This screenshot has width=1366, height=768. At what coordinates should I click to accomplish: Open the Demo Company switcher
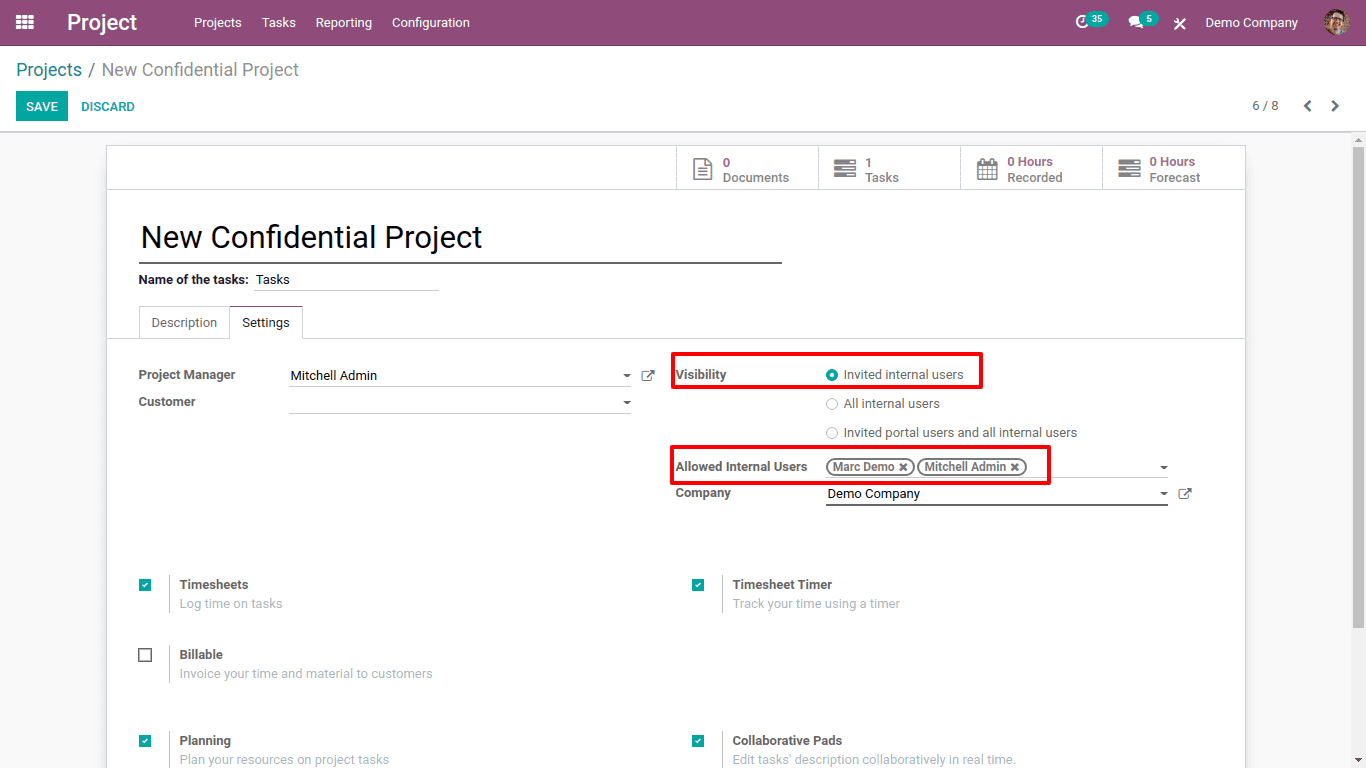coord(1251,22)
